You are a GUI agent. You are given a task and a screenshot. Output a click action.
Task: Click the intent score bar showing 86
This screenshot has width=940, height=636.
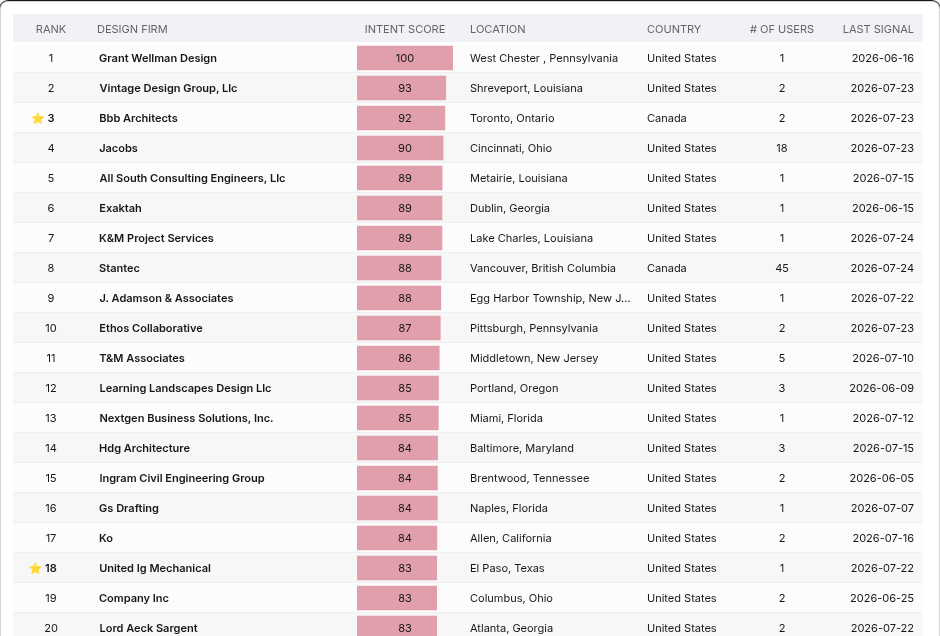[x=398, y=358]
